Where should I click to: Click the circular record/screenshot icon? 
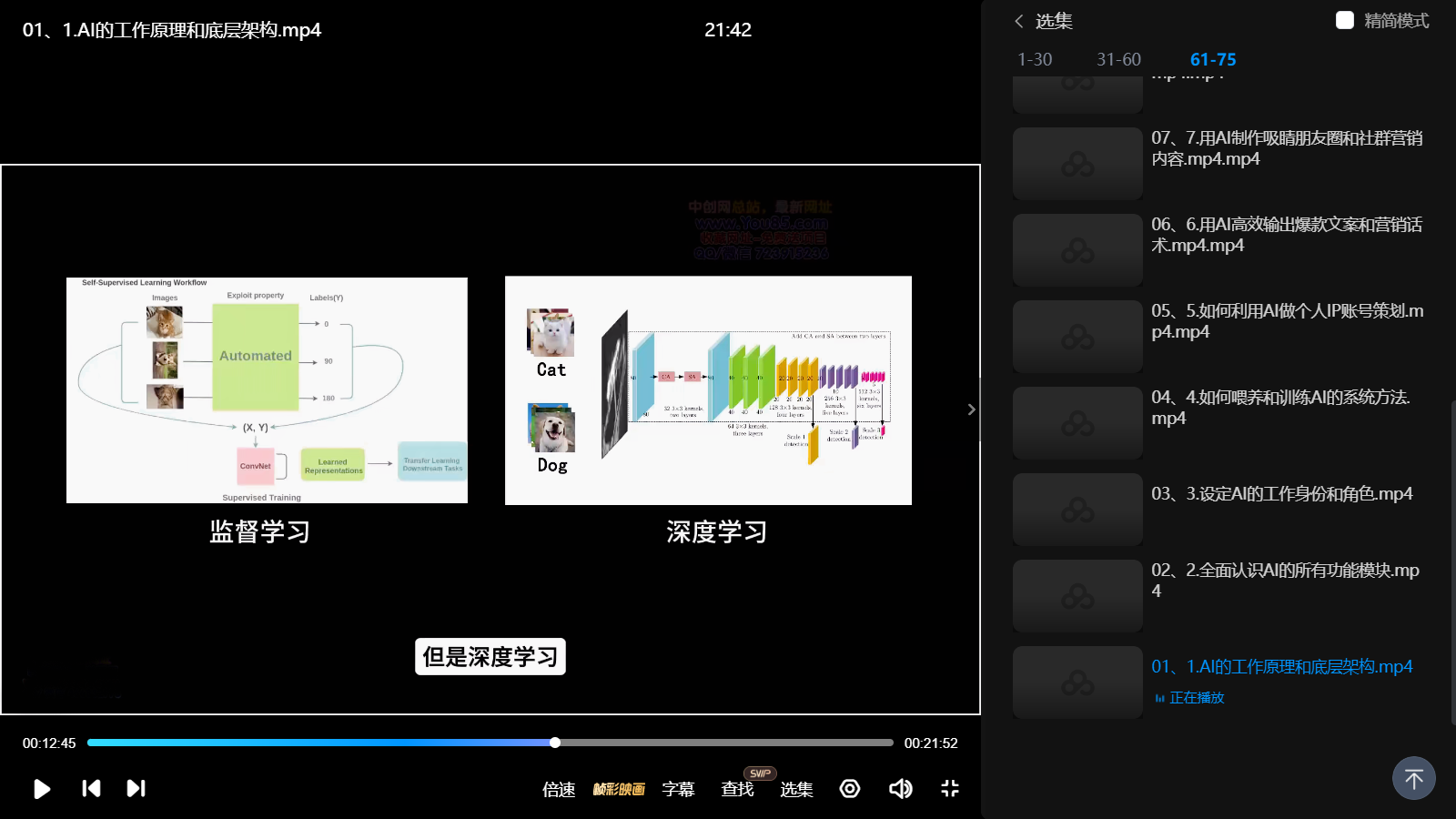click(x=850, y=788)
